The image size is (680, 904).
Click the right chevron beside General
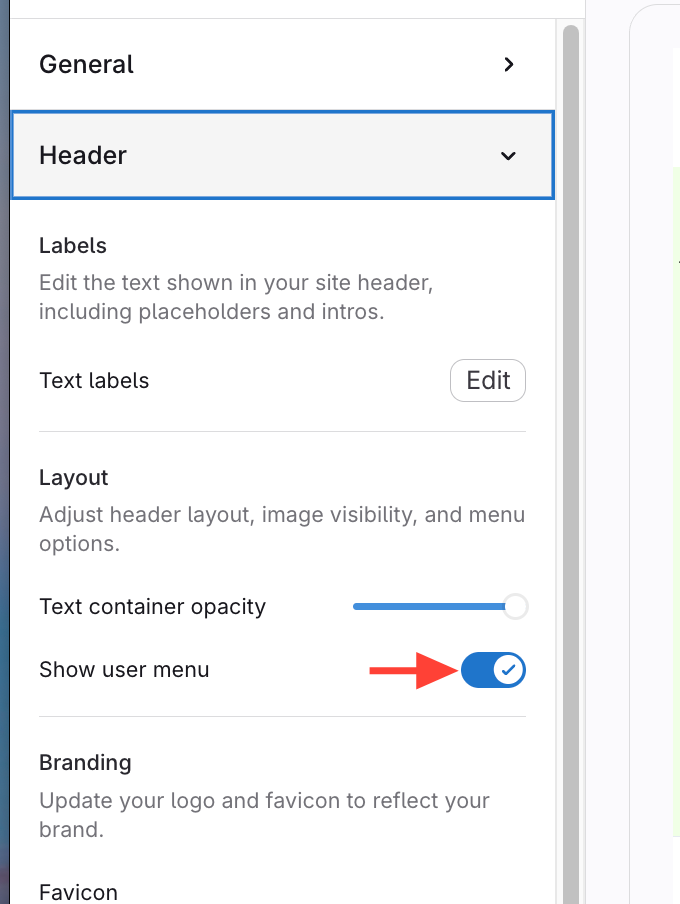pyautogui.click(x=509, y=65)
